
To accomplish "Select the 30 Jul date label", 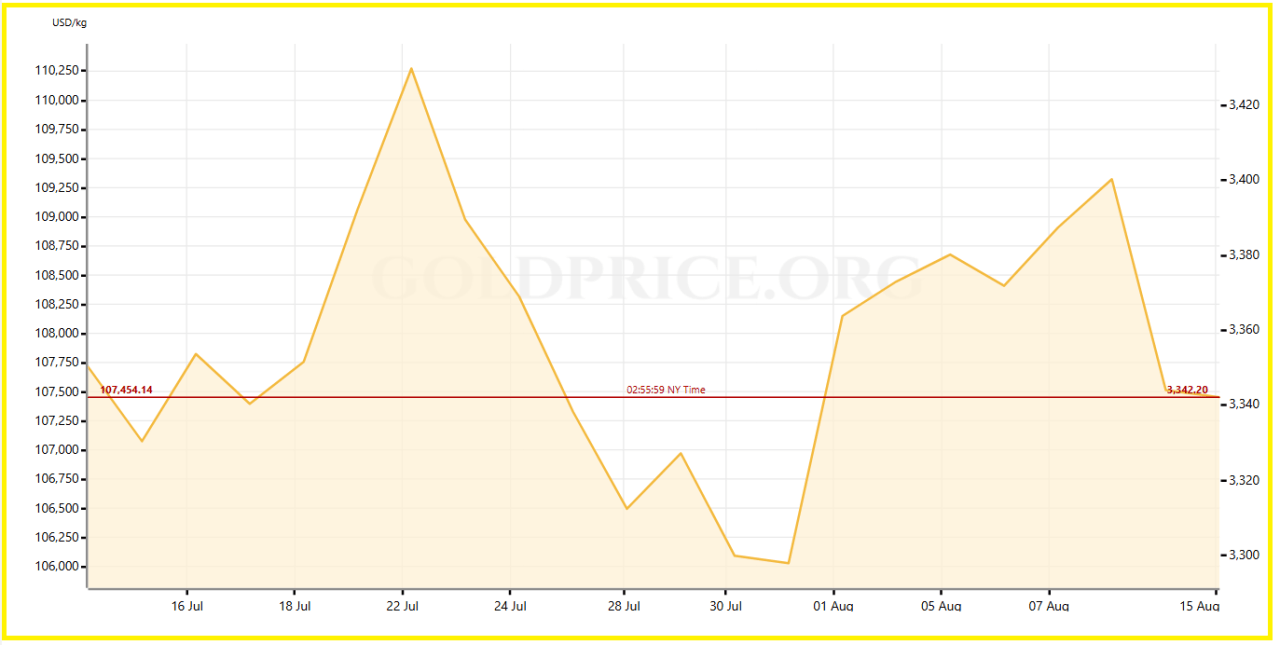I will coord(727,606).
